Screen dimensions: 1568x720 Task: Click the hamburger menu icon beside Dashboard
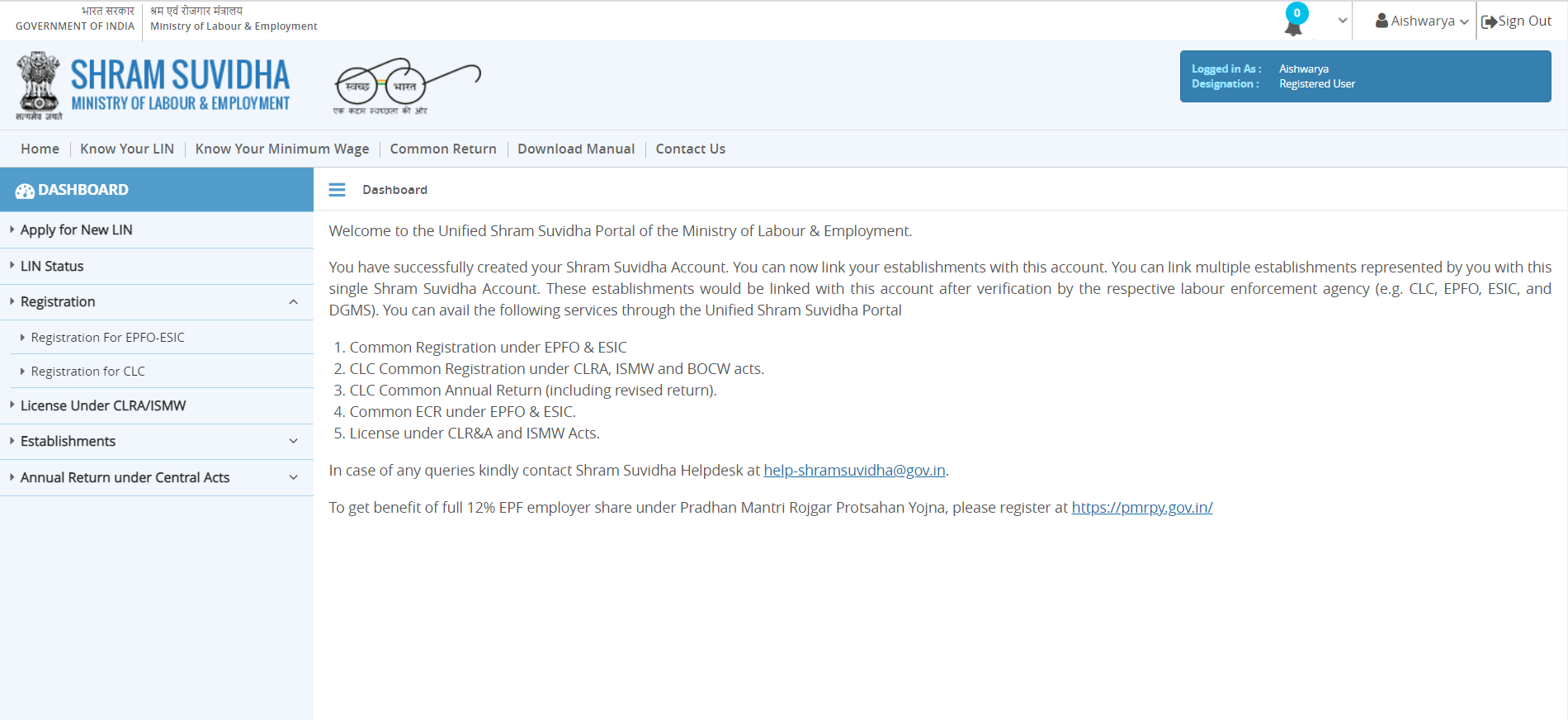(x=337, y=190)
